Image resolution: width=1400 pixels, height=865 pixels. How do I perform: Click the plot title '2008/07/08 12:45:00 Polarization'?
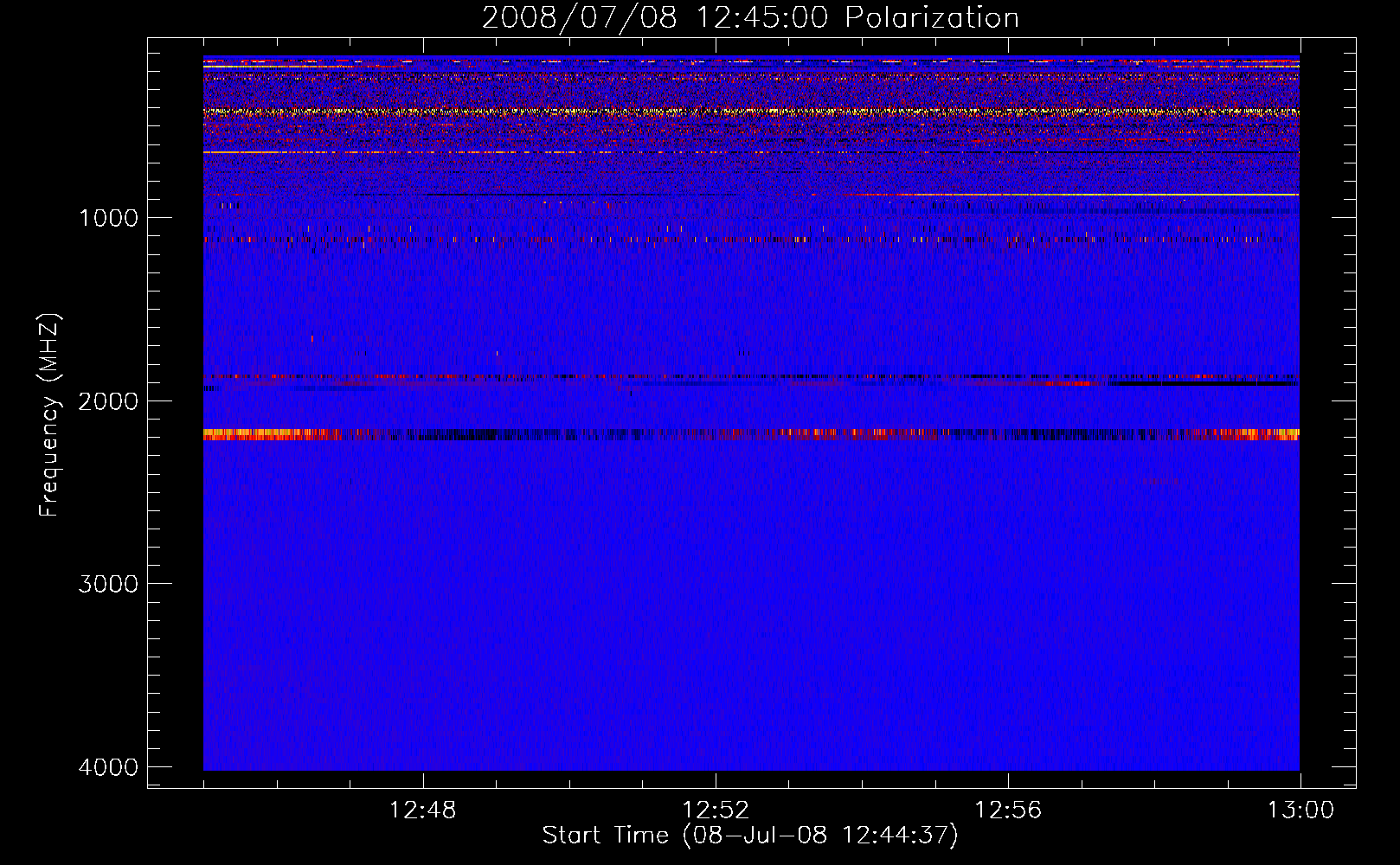click(x=750, y=17)
